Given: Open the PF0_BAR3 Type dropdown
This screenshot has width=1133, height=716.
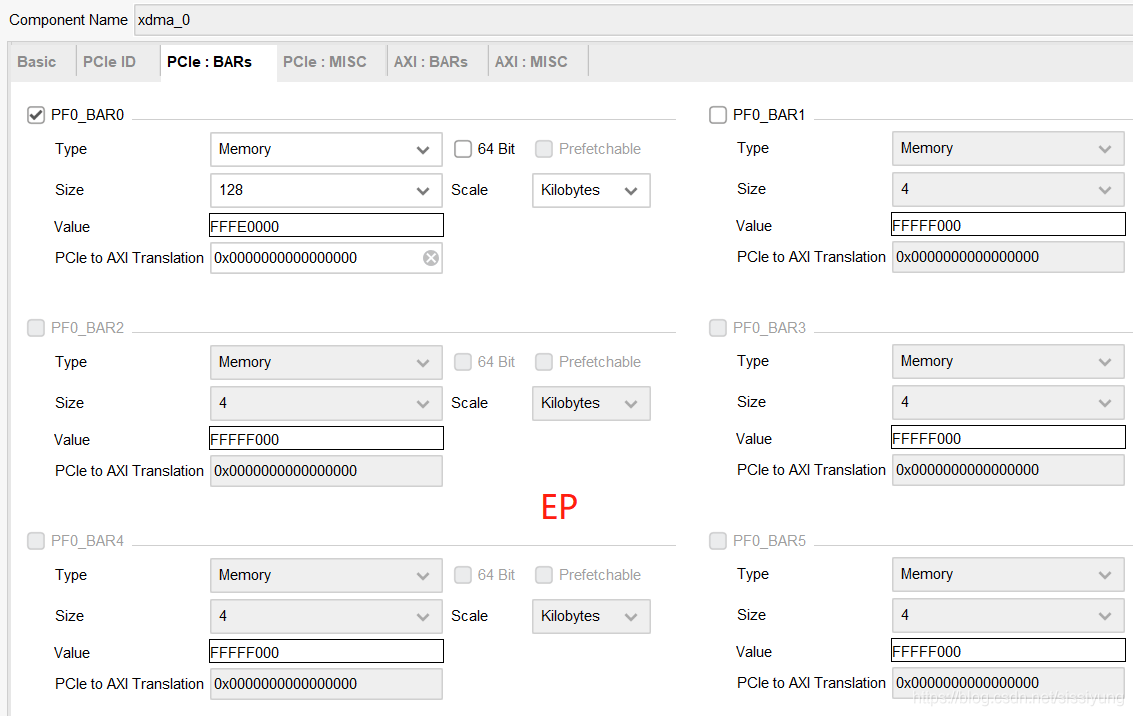Looking at the screenshot, I should click(1008, 361).
